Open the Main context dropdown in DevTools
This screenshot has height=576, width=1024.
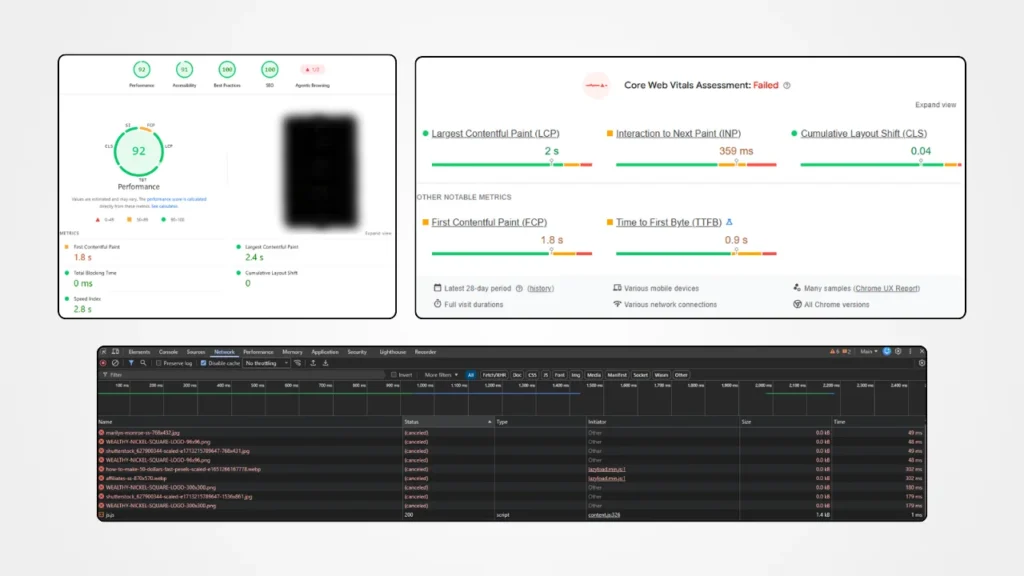click(869, 351)
